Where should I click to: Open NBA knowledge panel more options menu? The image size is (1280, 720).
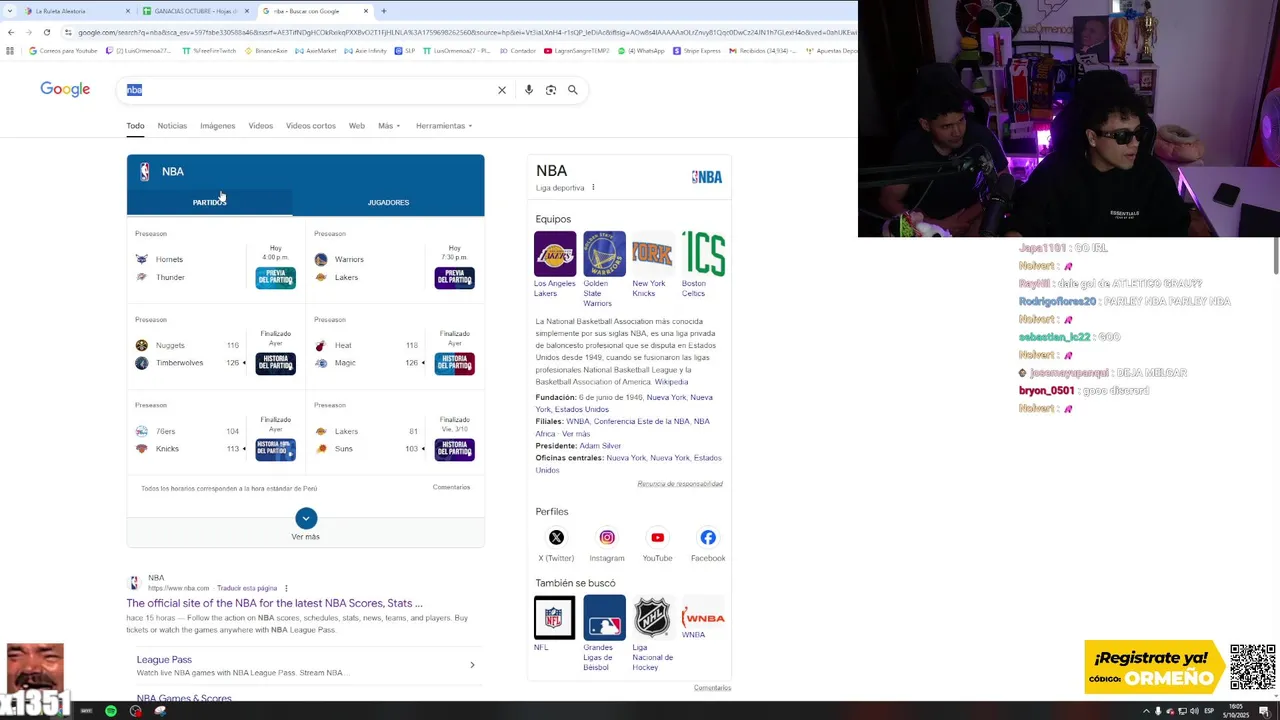pyautogui.click(x=593, y=187)
